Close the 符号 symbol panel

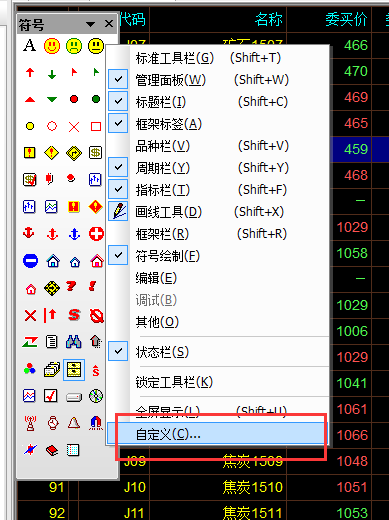(109, 24)
